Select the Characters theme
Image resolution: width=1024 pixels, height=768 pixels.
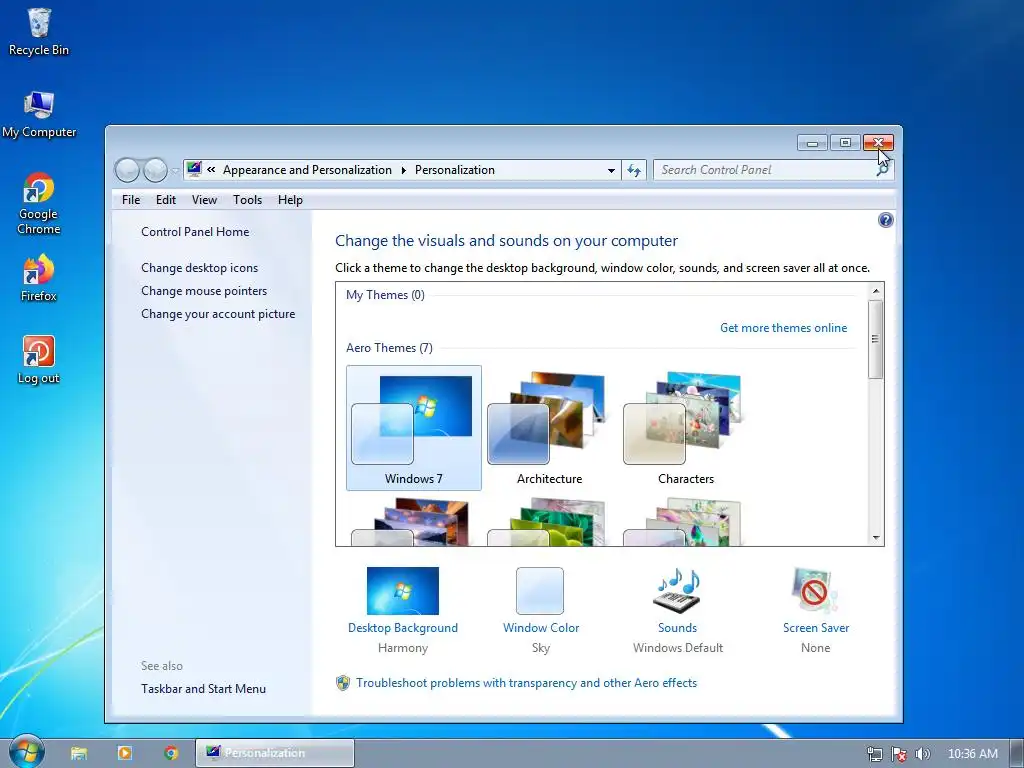685,428
